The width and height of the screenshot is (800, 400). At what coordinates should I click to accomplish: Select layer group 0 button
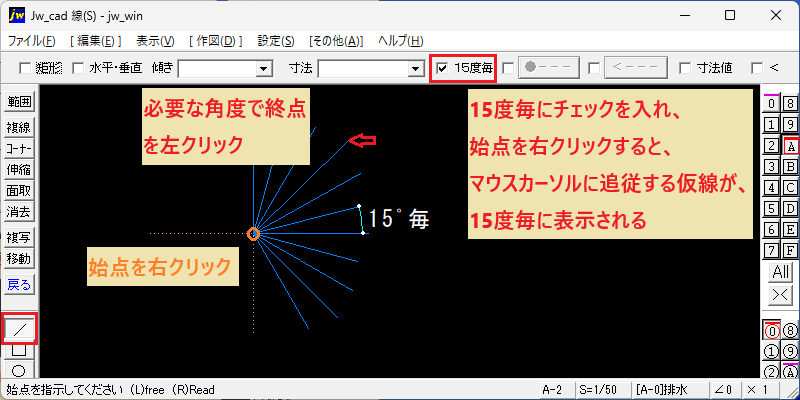[772, 104]
